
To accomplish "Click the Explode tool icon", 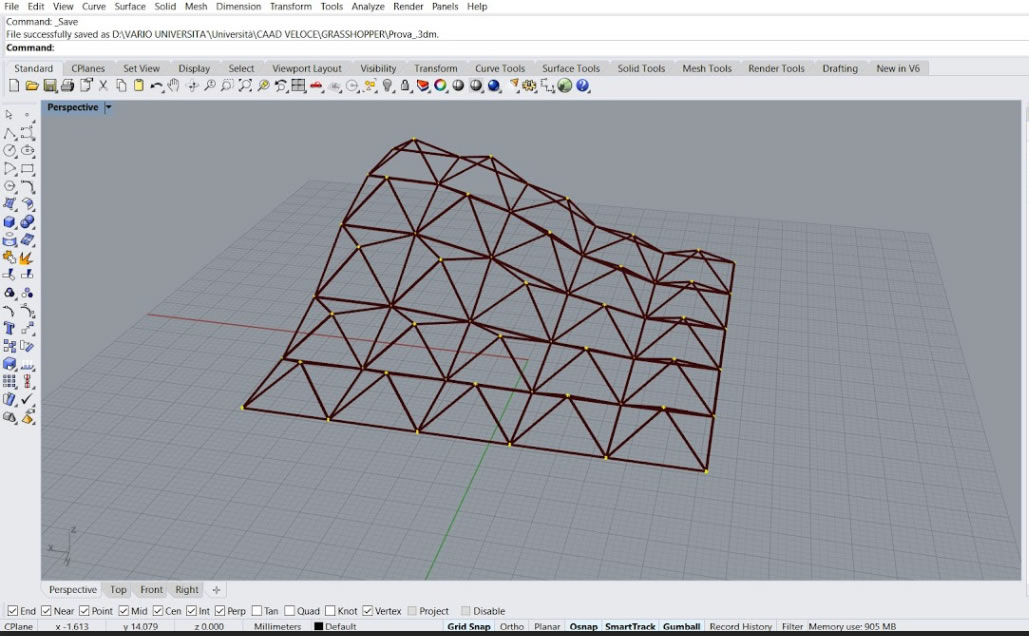I will pyautogui.click(x=27, y=258).
